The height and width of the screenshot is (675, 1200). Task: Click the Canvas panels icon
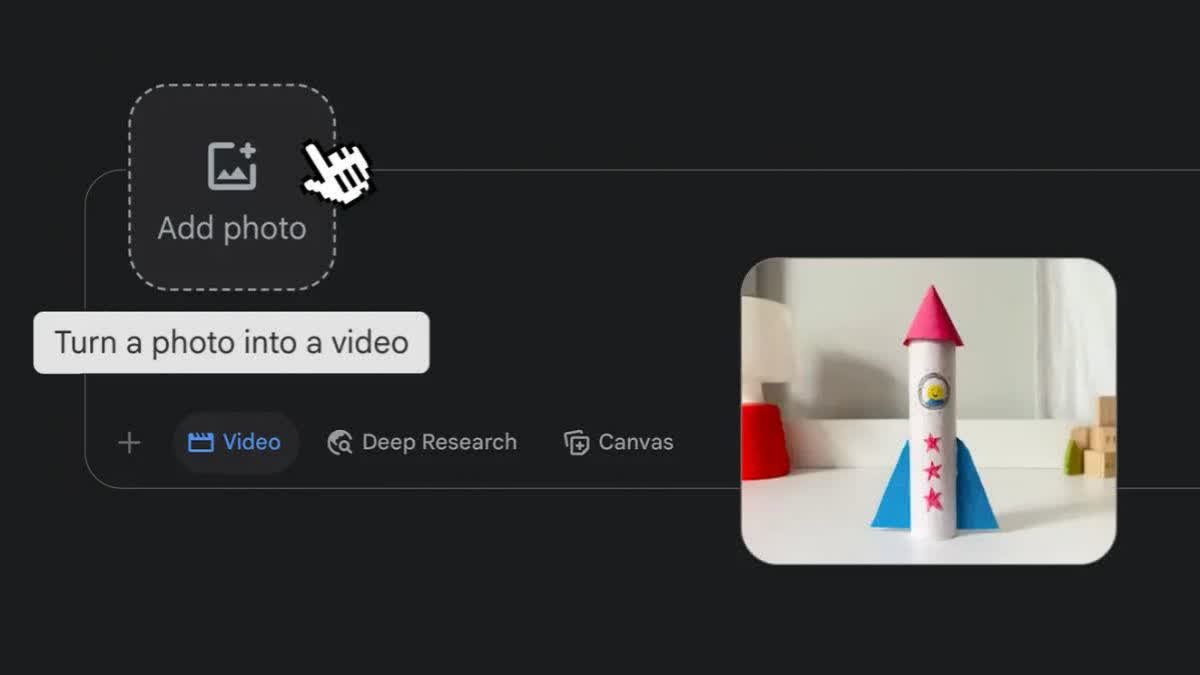[575, 441]
